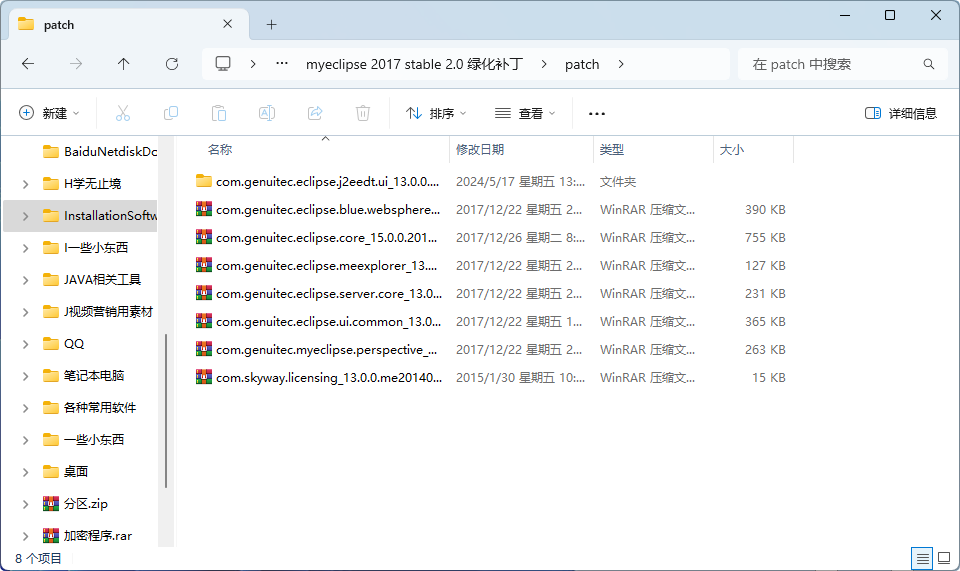960x571 pixels.
Task: Select BaiduNetdiskDownload folder in sidebar
Action: tap(100, 152)
